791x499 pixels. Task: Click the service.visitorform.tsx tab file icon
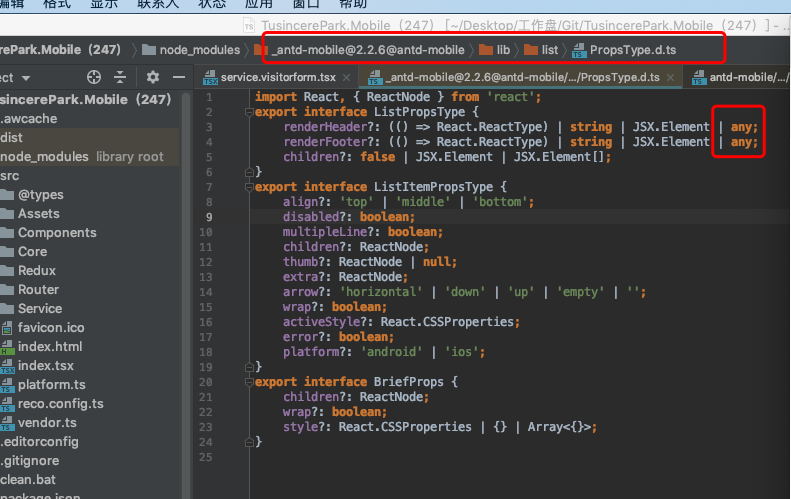coord(210,78)
